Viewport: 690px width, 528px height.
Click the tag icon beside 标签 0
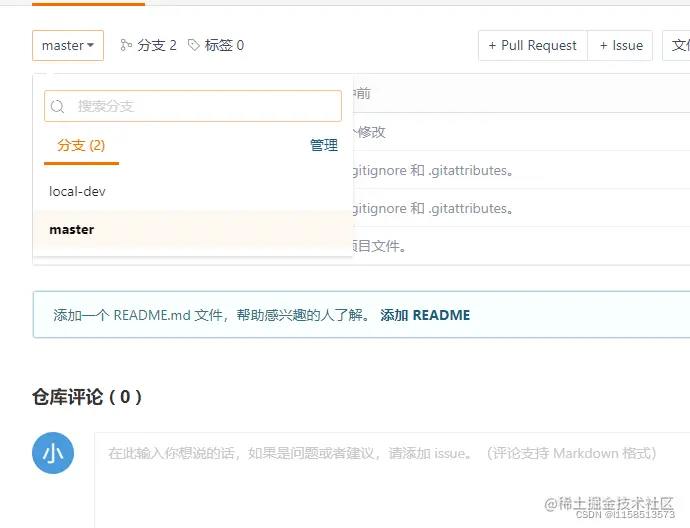(194, 45)
